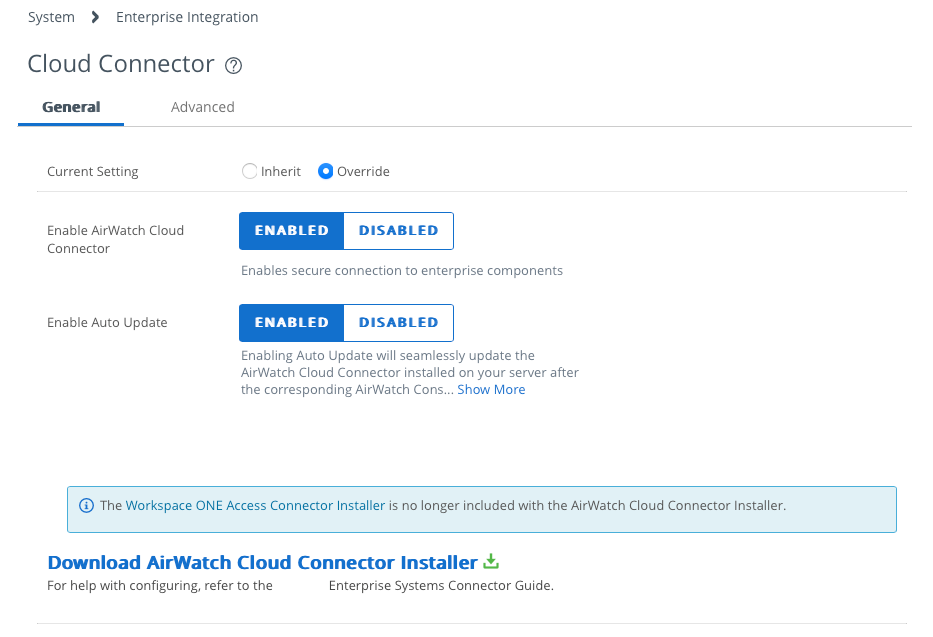Set Enable AirWatch Cloud Connector to Disabled
The image size is (933, 637).
(398, 230)
